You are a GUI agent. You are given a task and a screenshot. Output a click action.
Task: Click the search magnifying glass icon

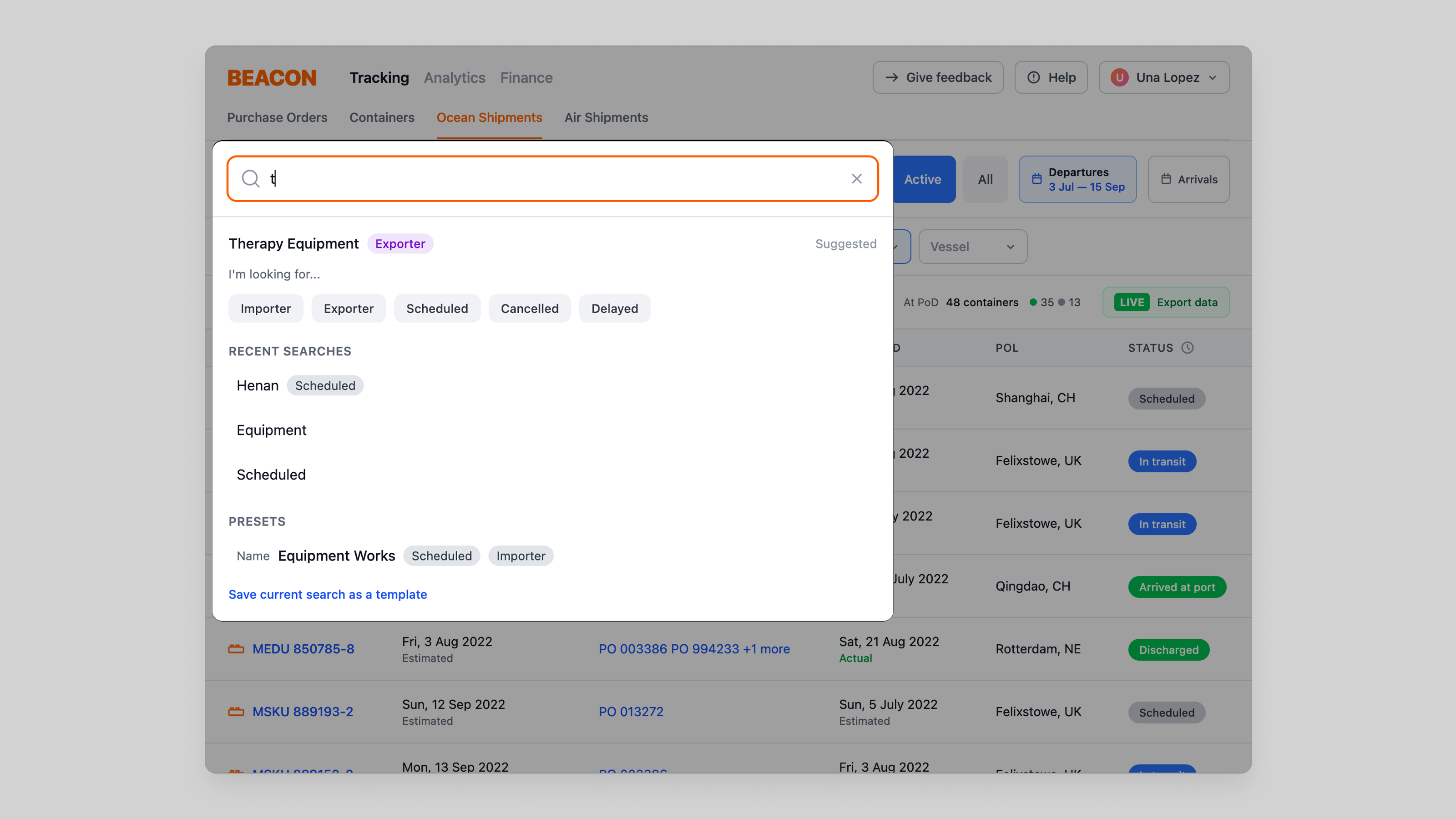pyautogui.click(x=250, y=179)
